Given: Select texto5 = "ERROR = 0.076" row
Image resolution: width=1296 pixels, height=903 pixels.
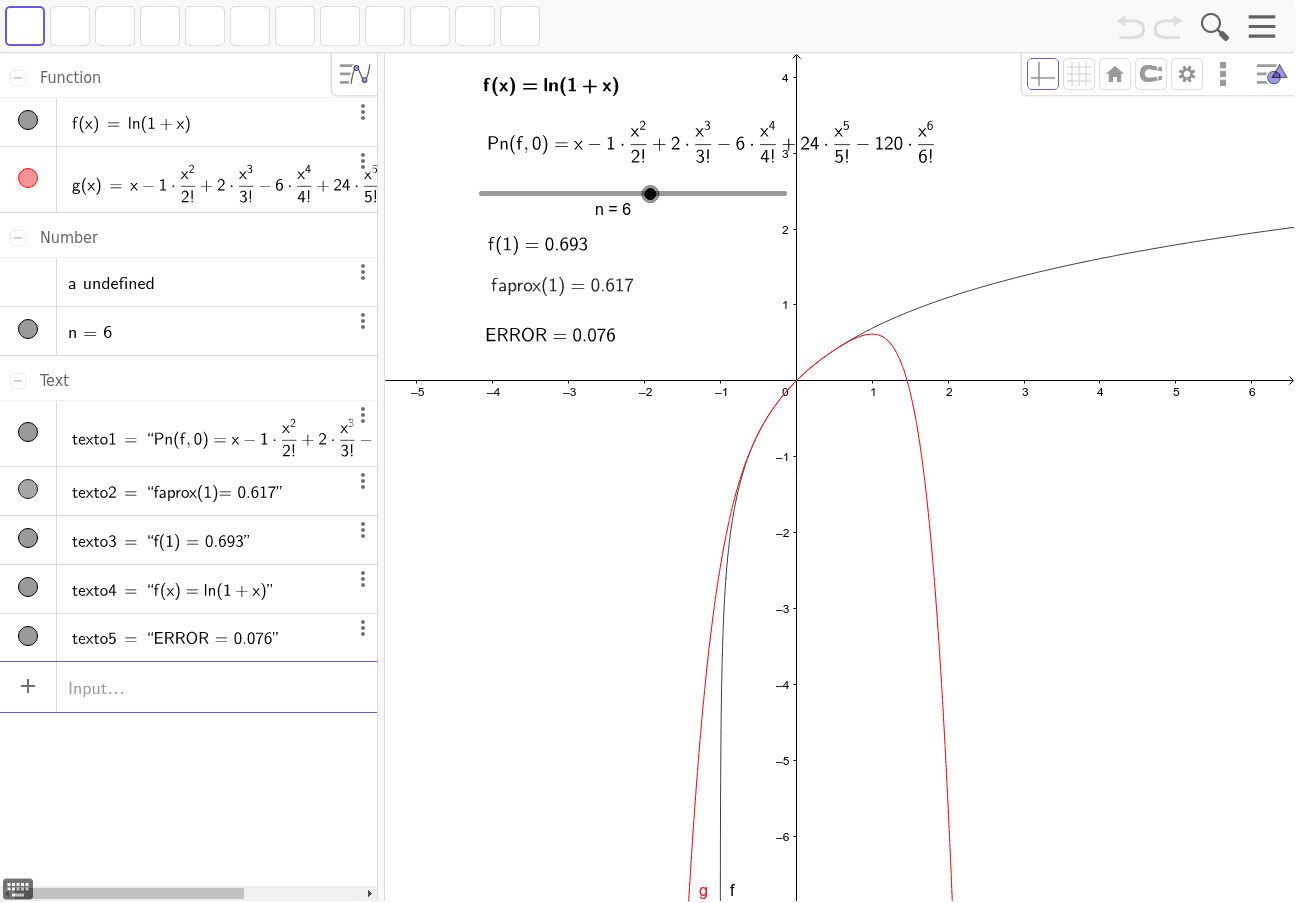Looking at the screenshot, I should 217,638.
